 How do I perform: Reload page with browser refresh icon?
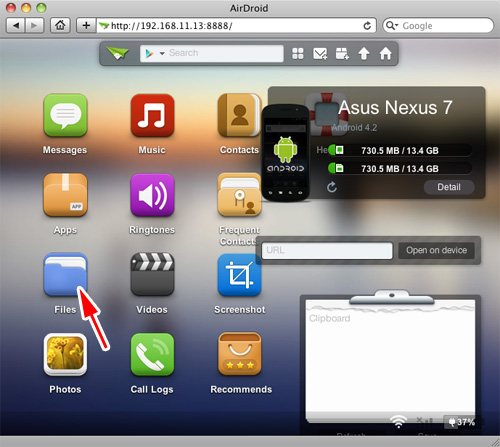(x=367, y=26)
